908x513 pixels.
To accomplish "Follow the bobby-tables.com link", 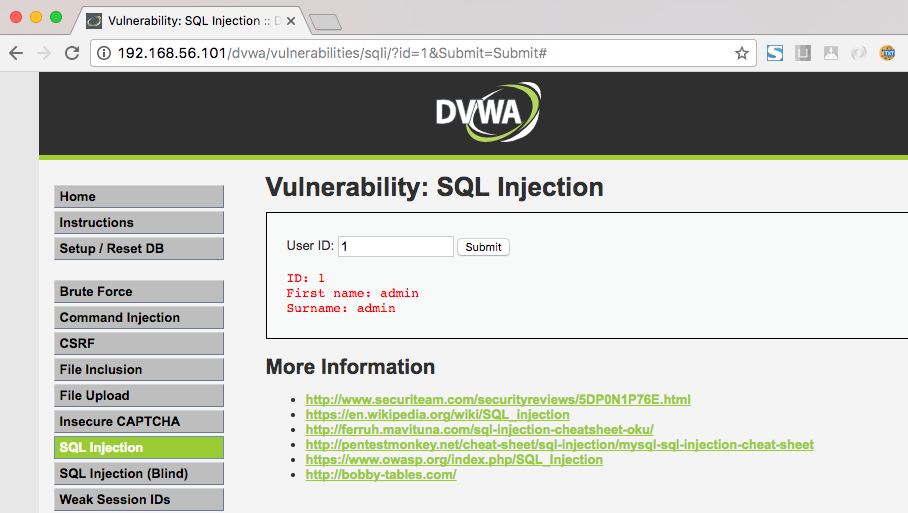I will 380,474.
